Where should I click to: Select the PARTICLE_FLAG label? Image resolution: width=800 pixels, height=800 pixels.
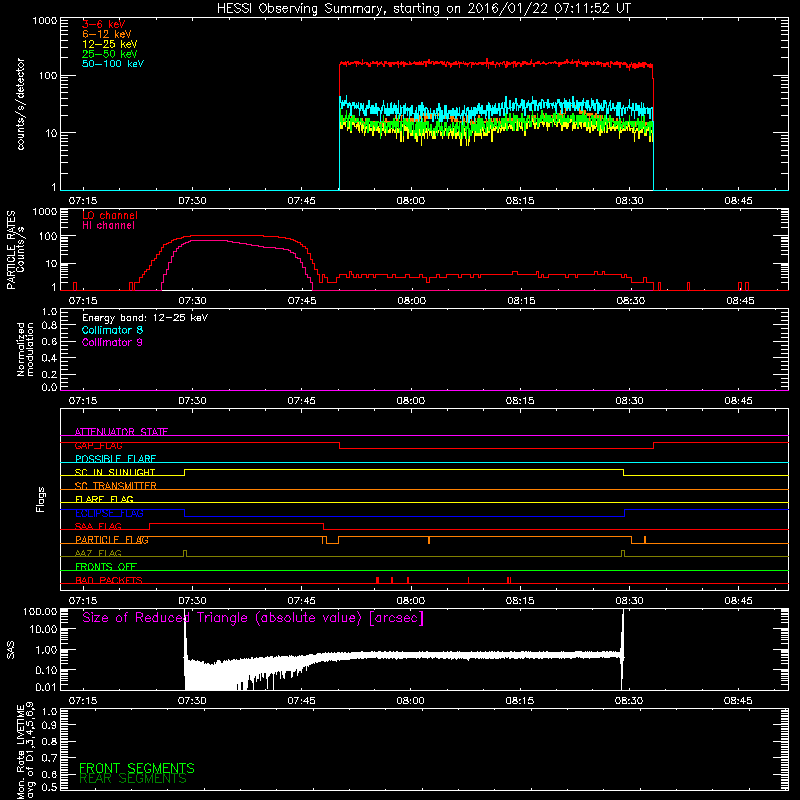[112, 540]
